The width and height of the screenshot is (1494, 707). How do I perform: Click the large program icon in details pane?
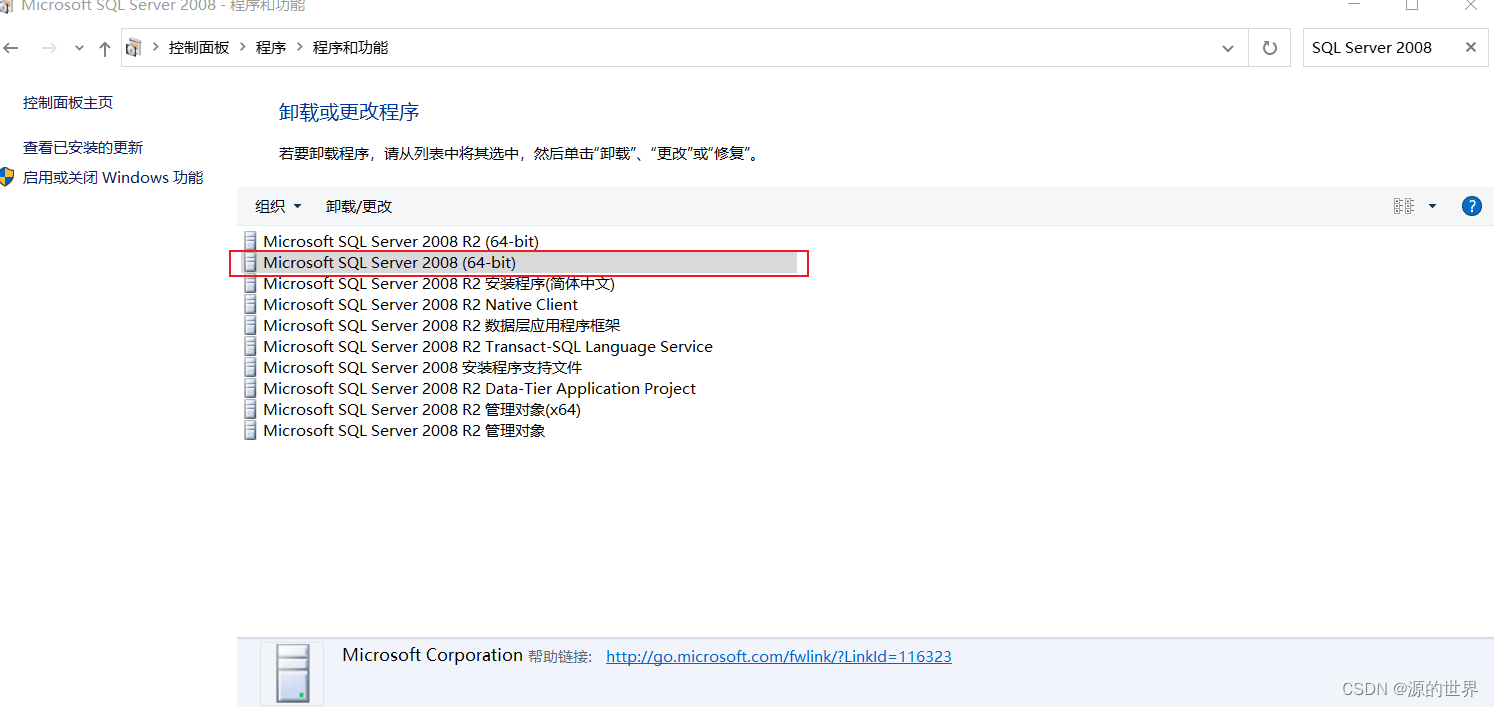pos(292,673)
